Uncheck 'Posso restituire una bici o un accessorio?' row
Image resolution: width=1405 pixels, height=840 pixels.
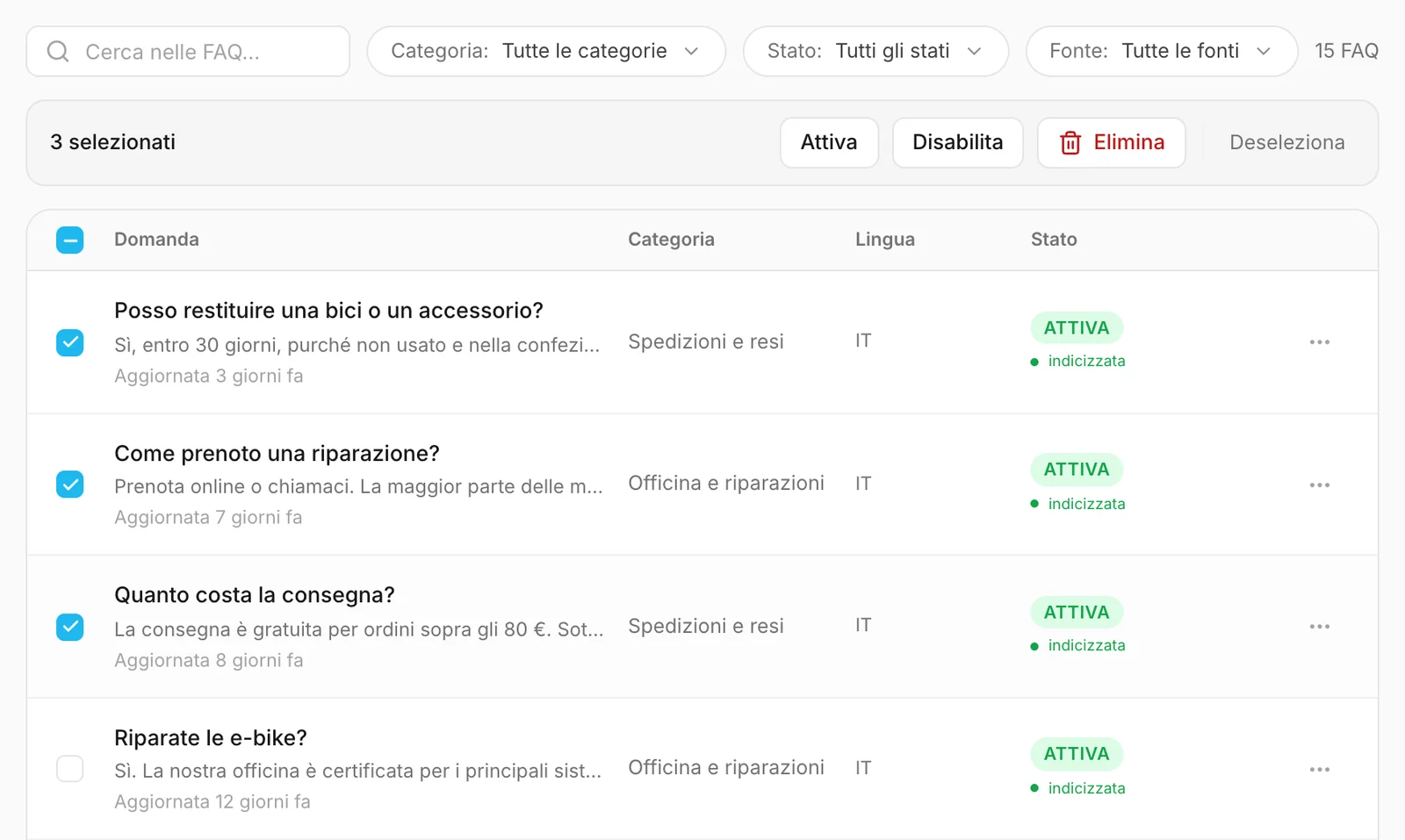tap(70, 342)
